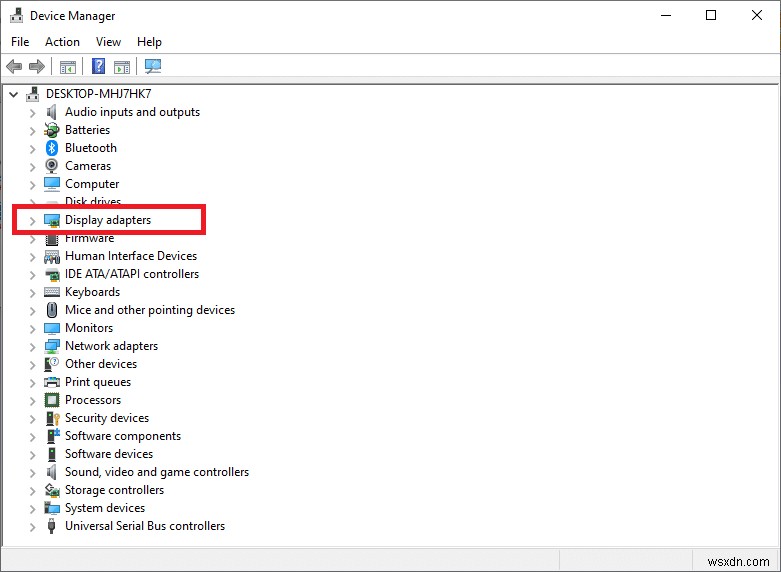Click the Bluetooth category icon

pyautogui.click(x=52, y=148)
